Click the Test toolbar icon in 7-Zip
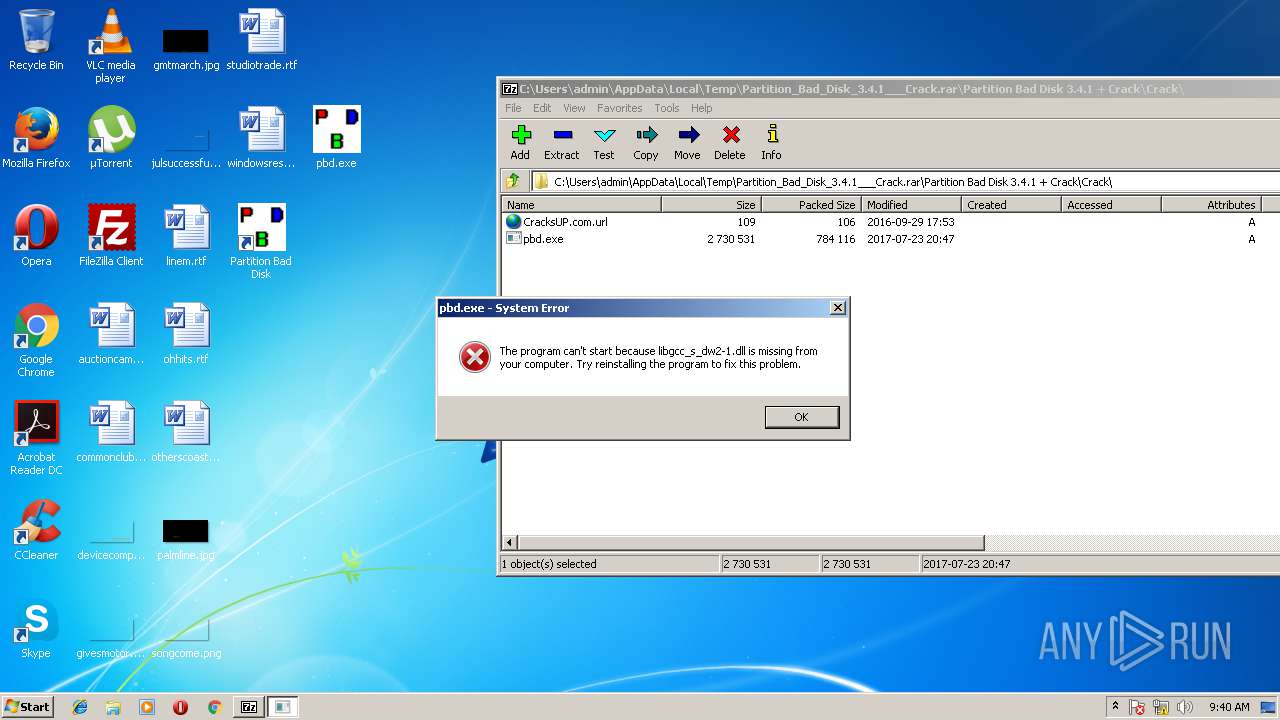Image resolution: width=1280 pixels, height=720 pixels. (604, 142)
